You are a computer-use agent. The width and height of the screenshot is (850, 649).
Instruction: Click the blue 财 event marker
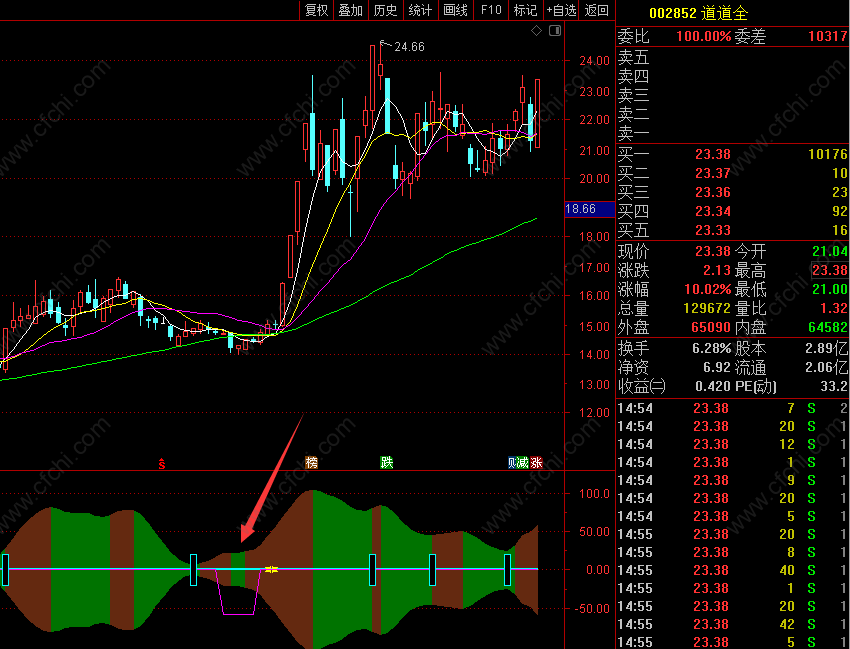512,462
